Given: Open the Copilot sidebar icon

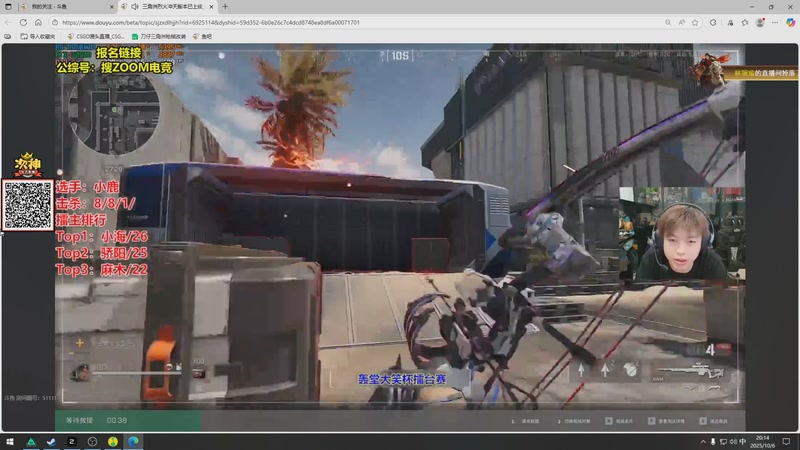Looking at the screenshot, I should coord(790,22).
